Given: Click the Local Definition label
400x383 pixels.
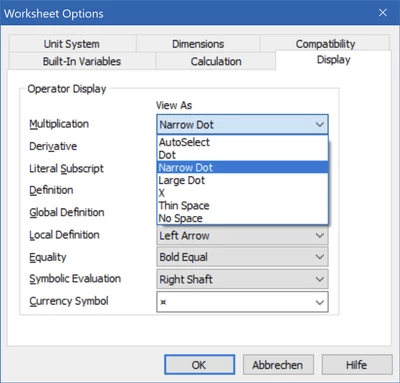Looking at the screenshot, I should click(x=64, y=235).
